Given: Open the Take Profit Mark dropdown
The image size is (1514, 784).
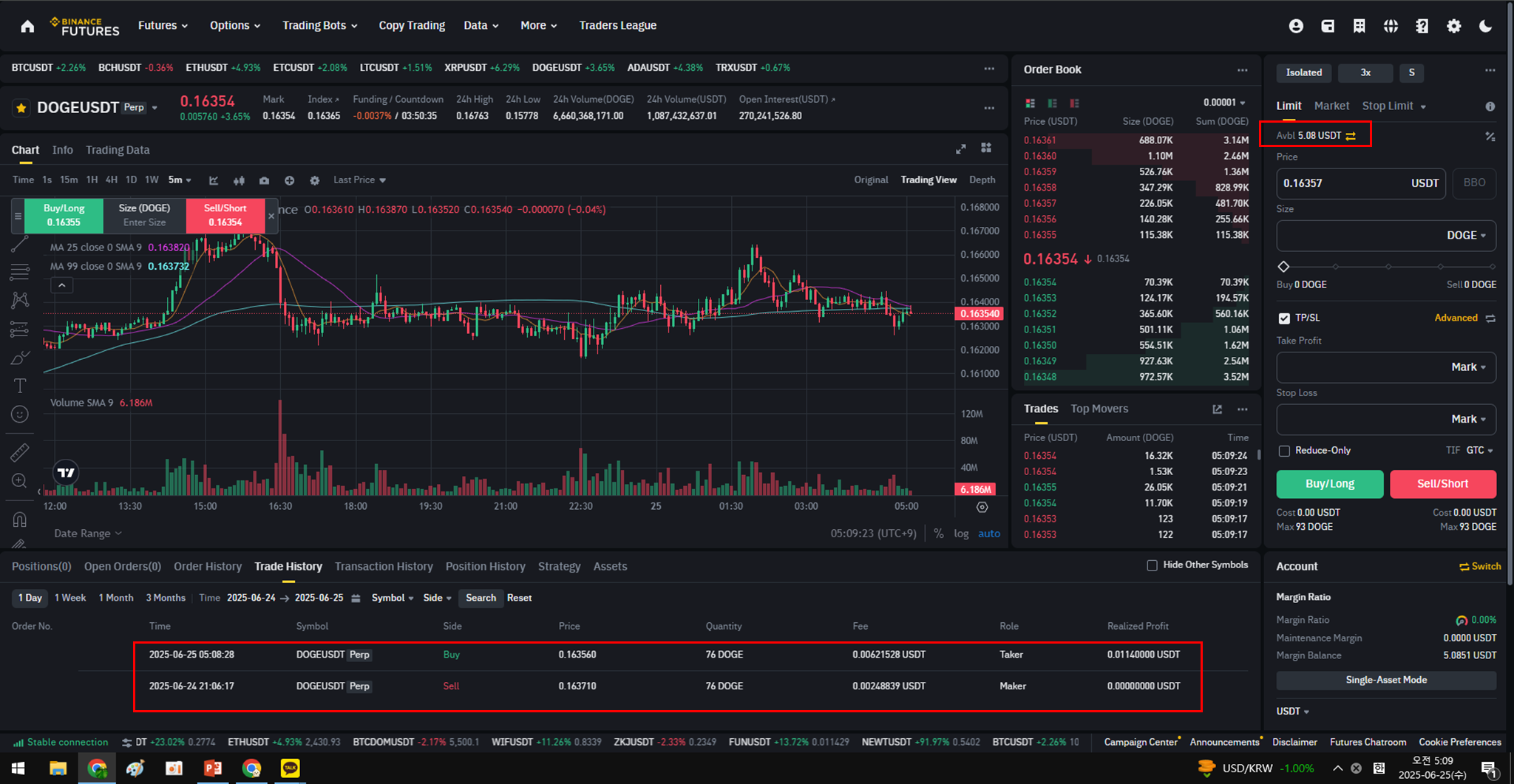Looking at the screenshot, I should click(1468, 367).
